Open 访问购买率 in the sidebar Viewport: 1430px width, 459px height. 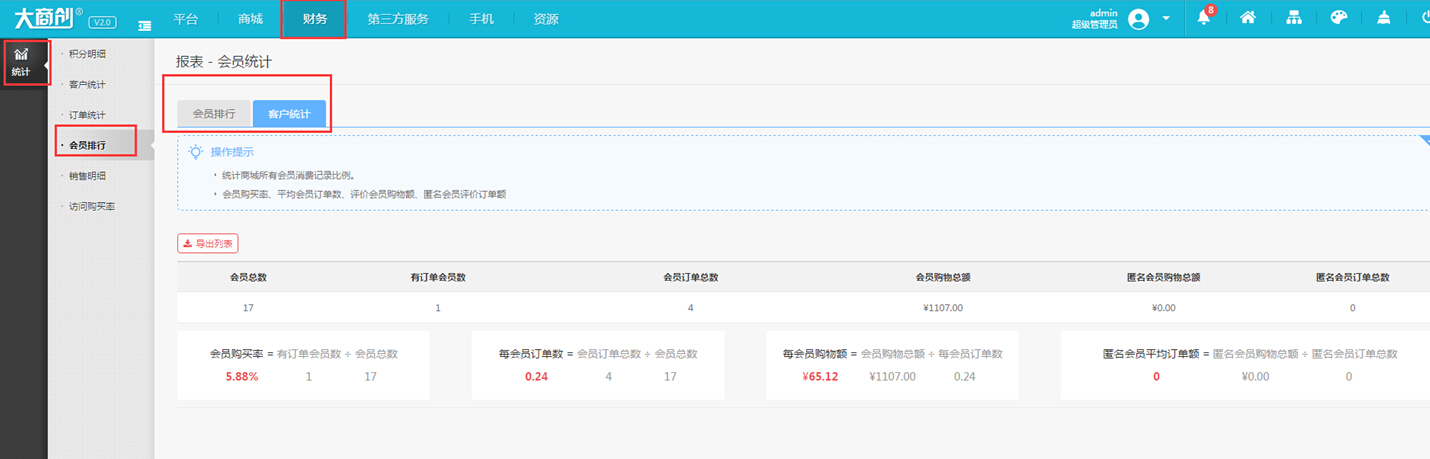(90, 206)
